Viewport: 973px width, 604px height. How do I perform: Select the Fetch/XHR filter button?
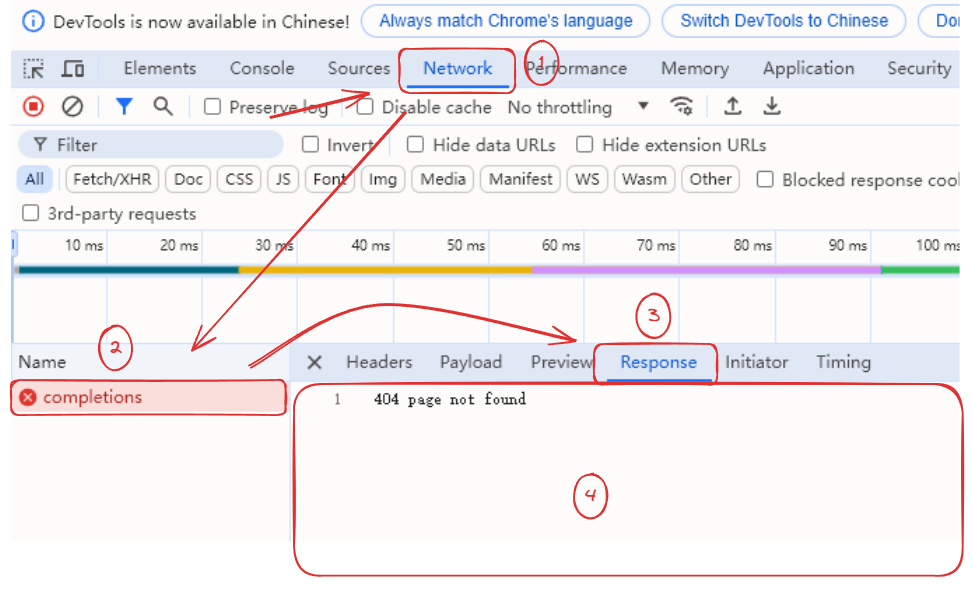[x=110, y=180]
